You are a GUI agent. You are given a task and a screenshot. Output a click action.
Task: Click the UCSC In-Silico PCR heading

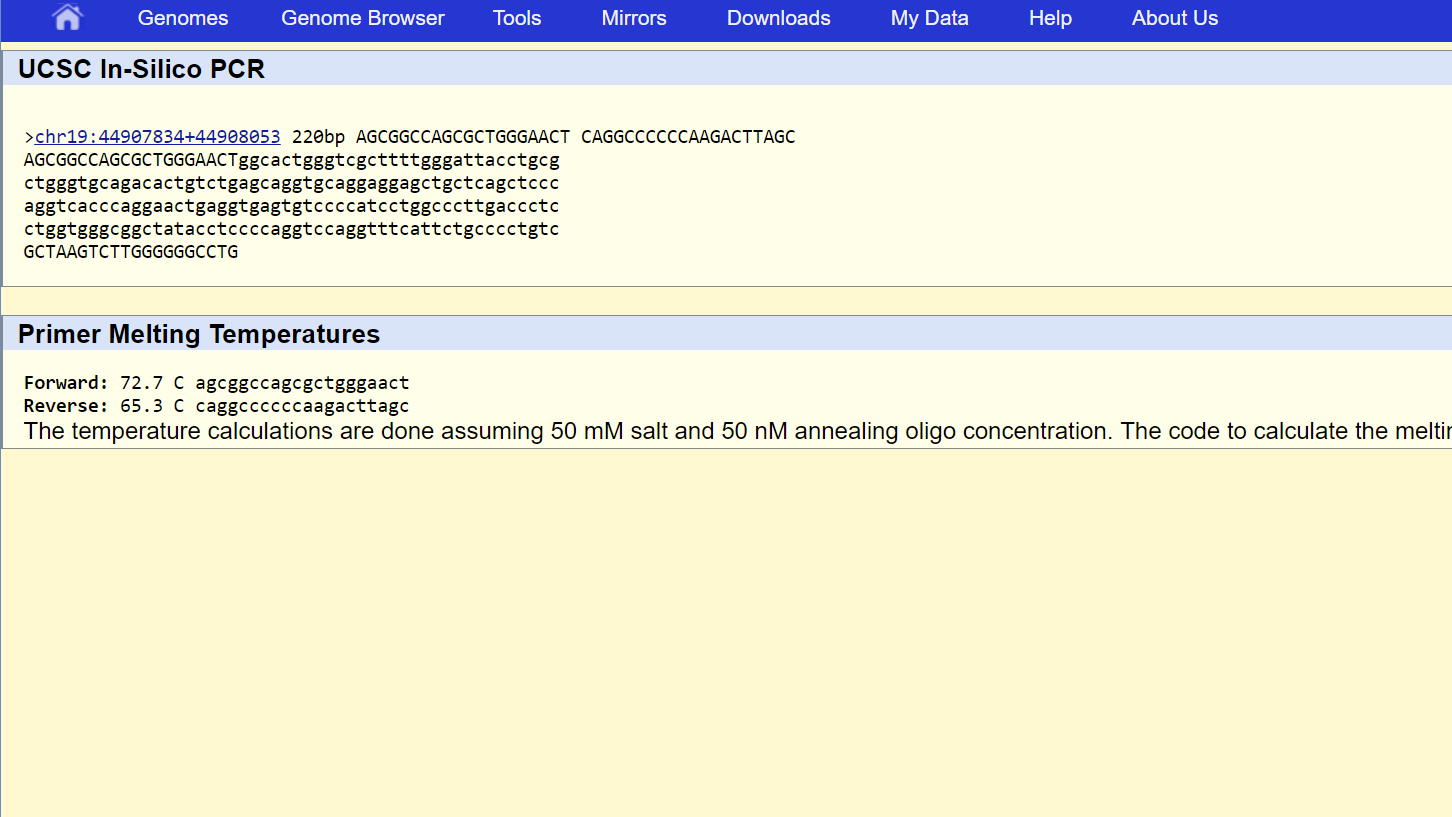tap(141, 69)
